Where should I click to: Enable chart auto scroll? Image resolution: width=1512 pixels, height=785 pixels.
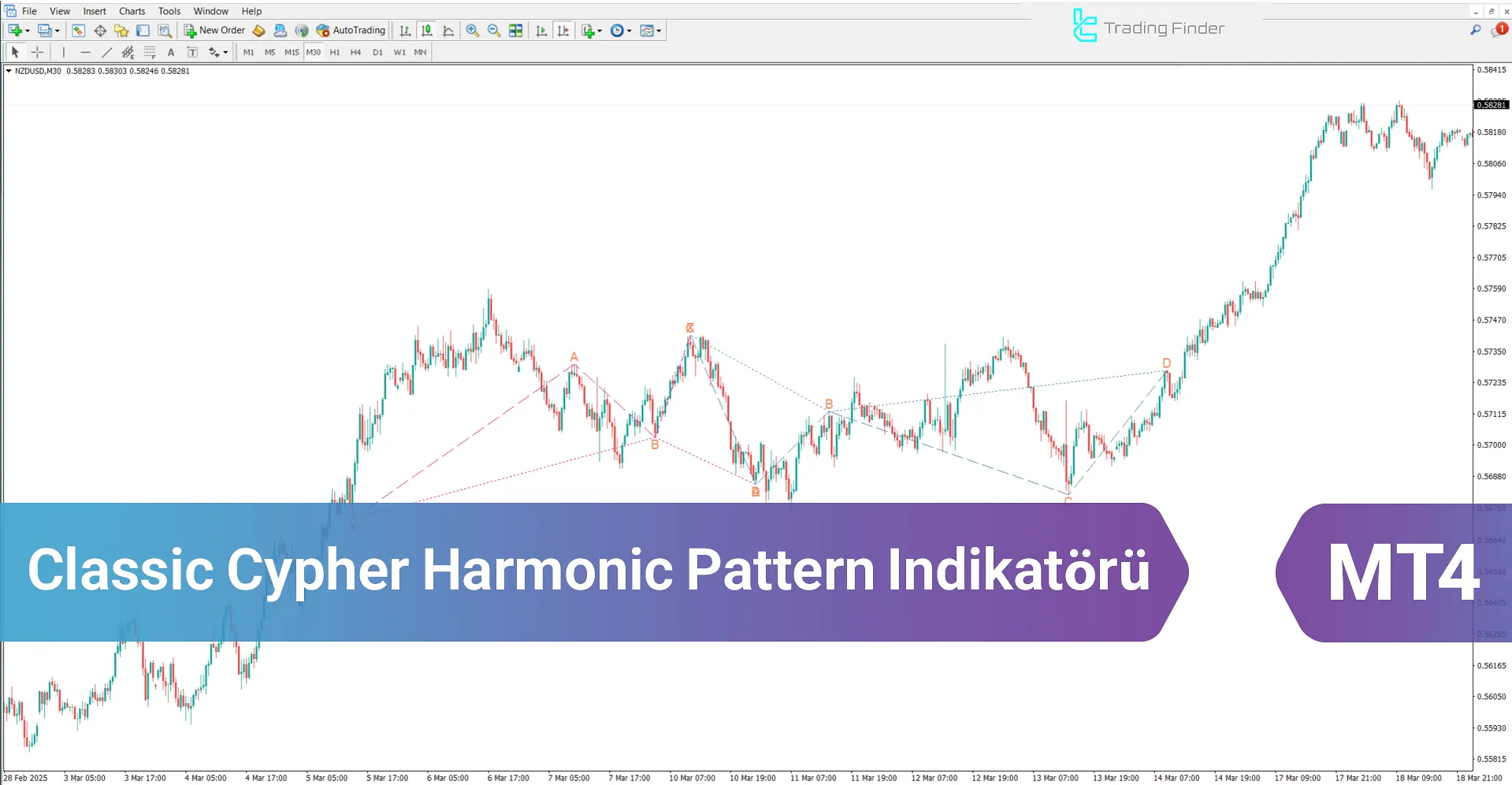(x=541, y=30)
